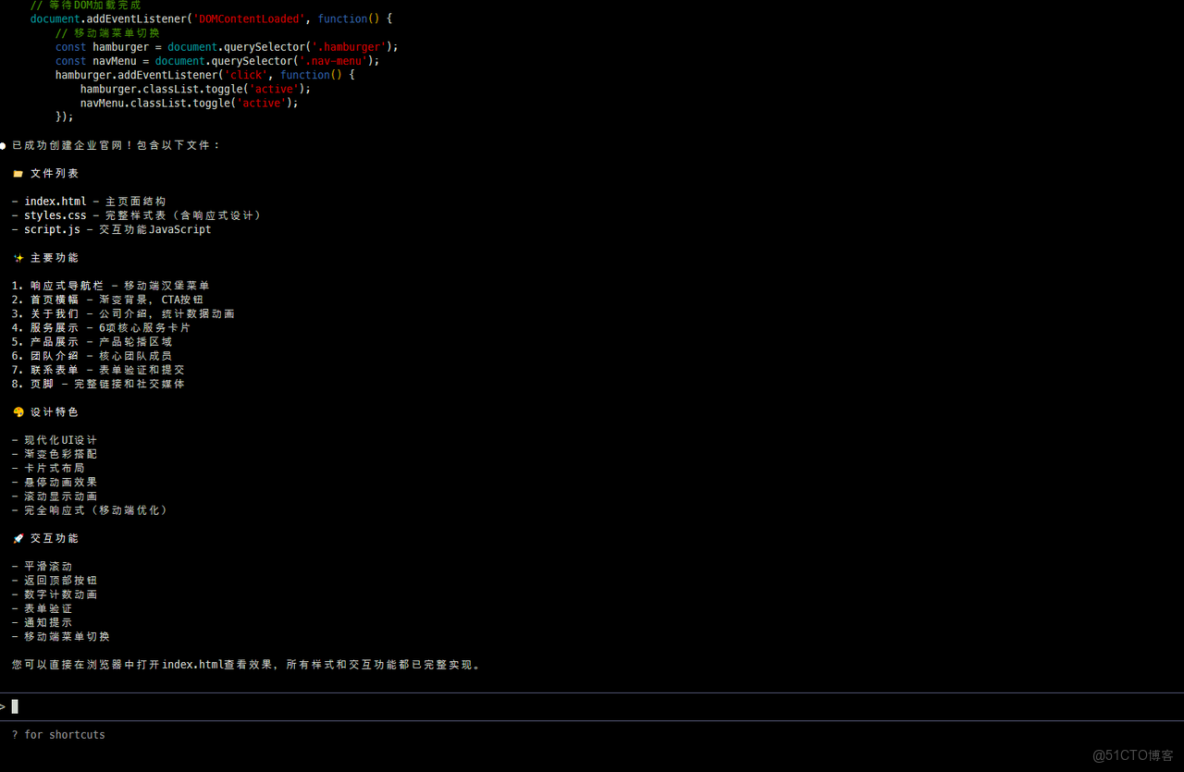Click the '完全响应式（移动端优化）' bullet
The width and height of the screenshot is (1184, 772).
click(89, 511)
